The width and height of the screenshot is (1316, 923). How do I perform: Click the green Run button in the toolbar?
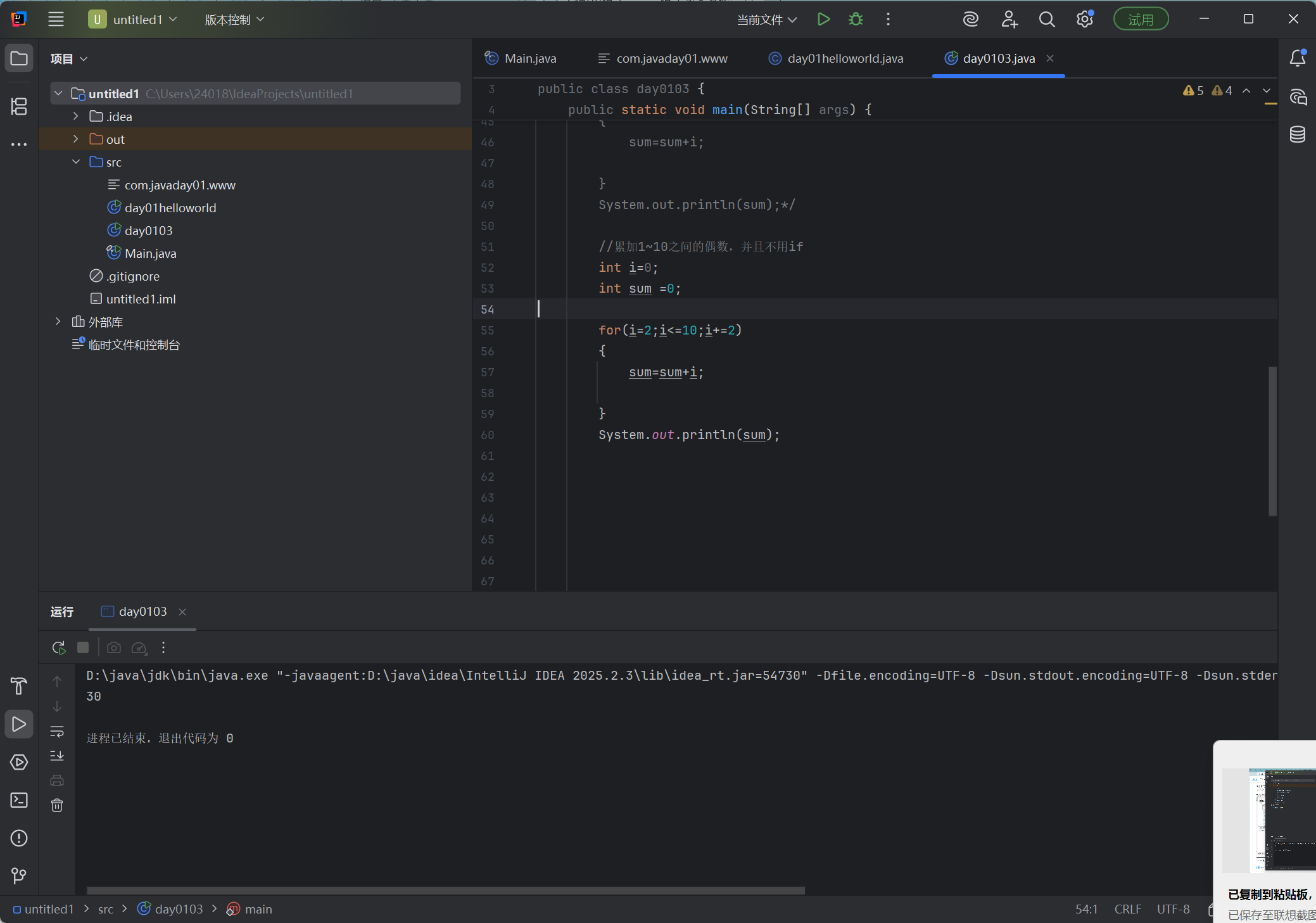[823, 20]
